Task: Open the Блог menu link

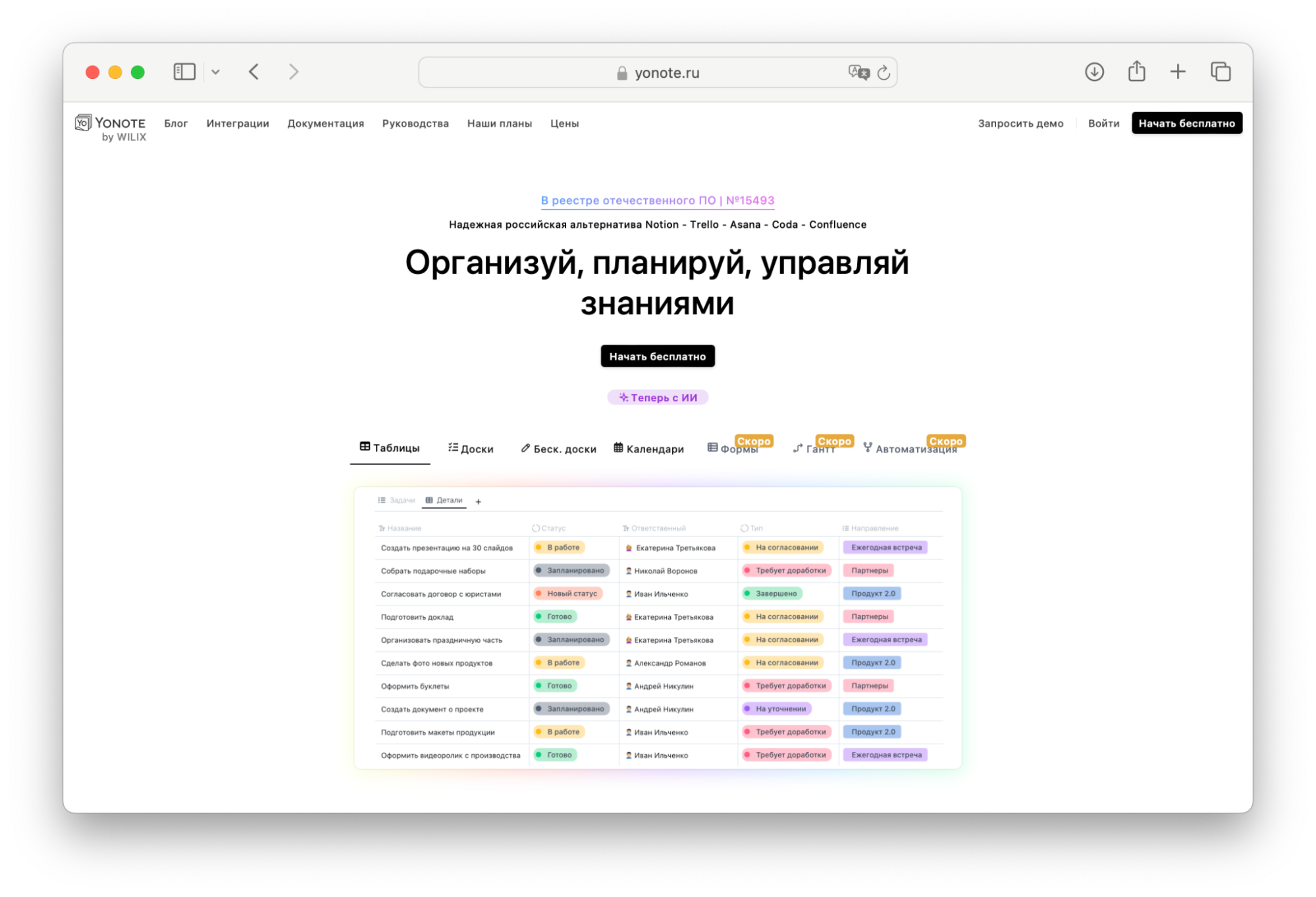Action: point(176,123)
